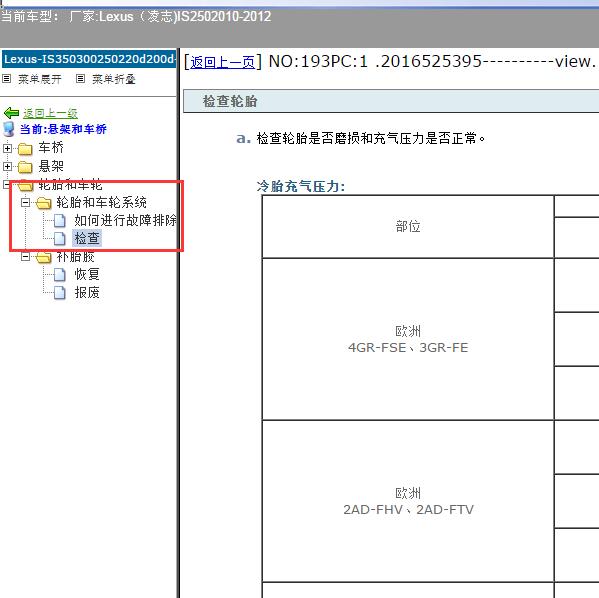Click the computer icon beside 当前:悬架和车桥
This screenshot has width=599, height=598.
tap(9, 129)
